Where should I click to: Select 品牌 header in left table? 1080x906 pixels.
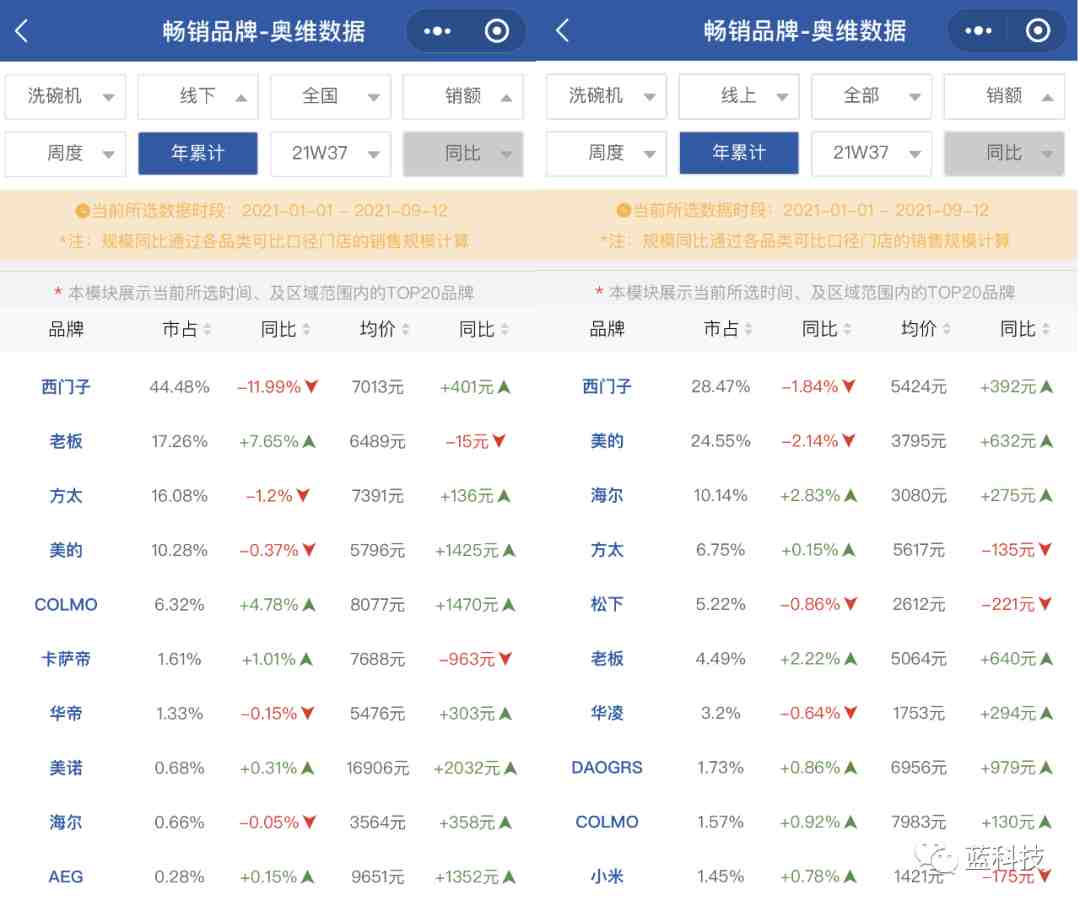point(65,329)
